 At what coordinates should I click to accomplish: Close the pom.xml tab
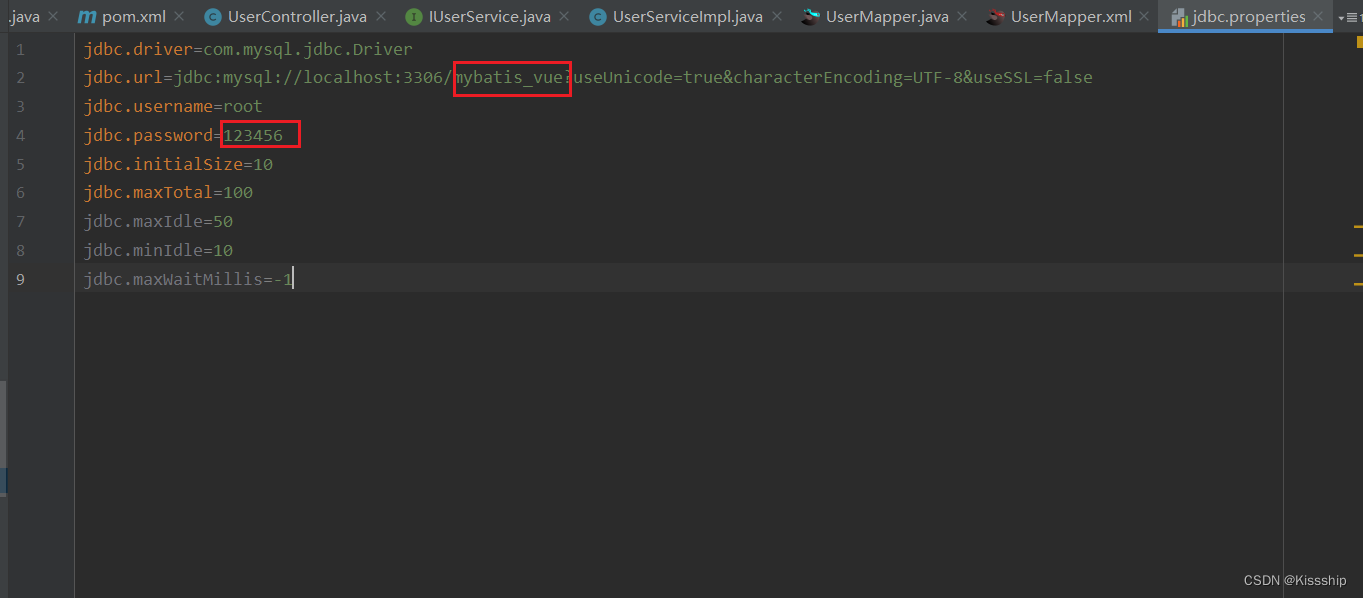click(x=177, y=17)
